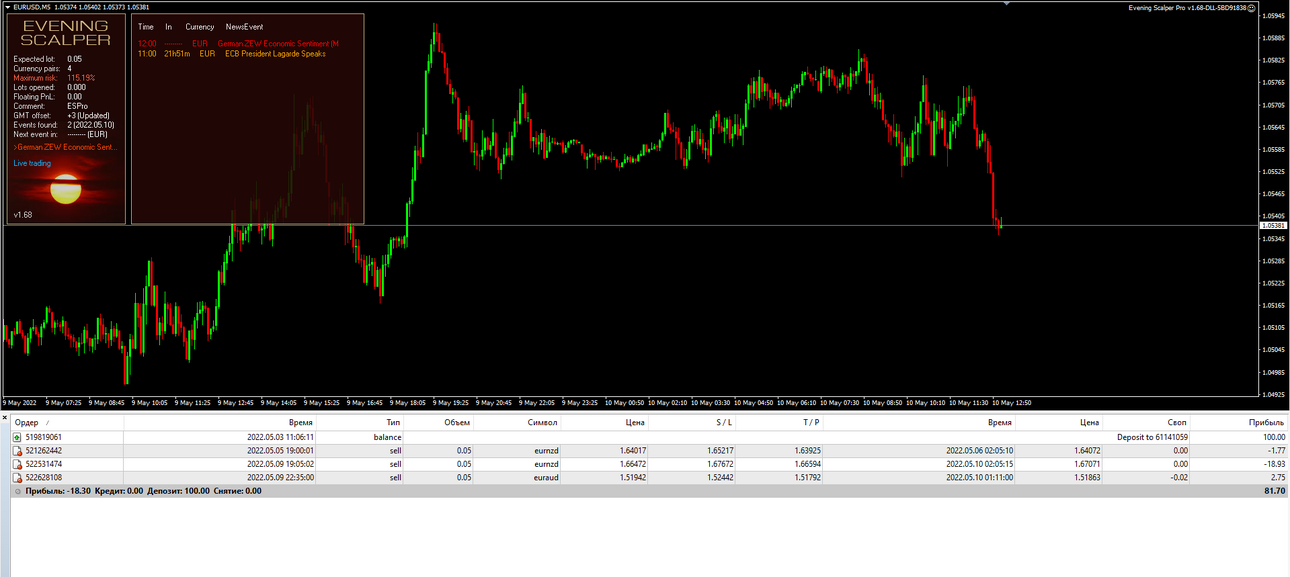1290x577 pixels.
Task: Click the >German ZEW Economic Sent... line
Action: (x=65, y=147)
